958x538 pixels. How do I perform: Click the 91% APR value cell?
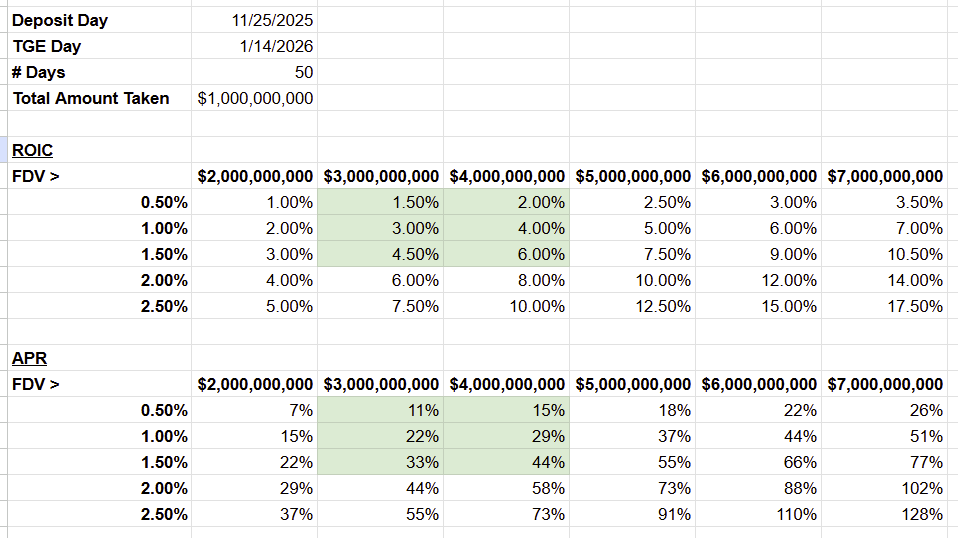675,514
